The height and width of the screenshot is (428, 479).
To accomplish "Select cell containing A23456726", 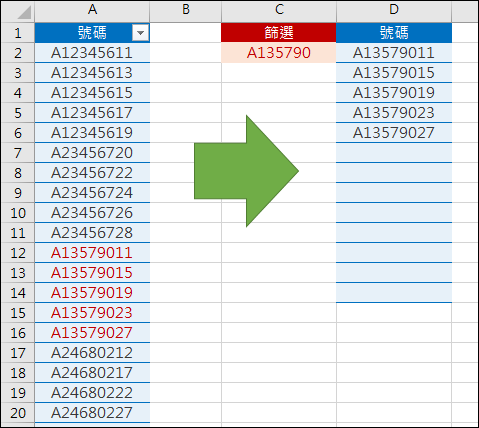I will pos(92,213).
